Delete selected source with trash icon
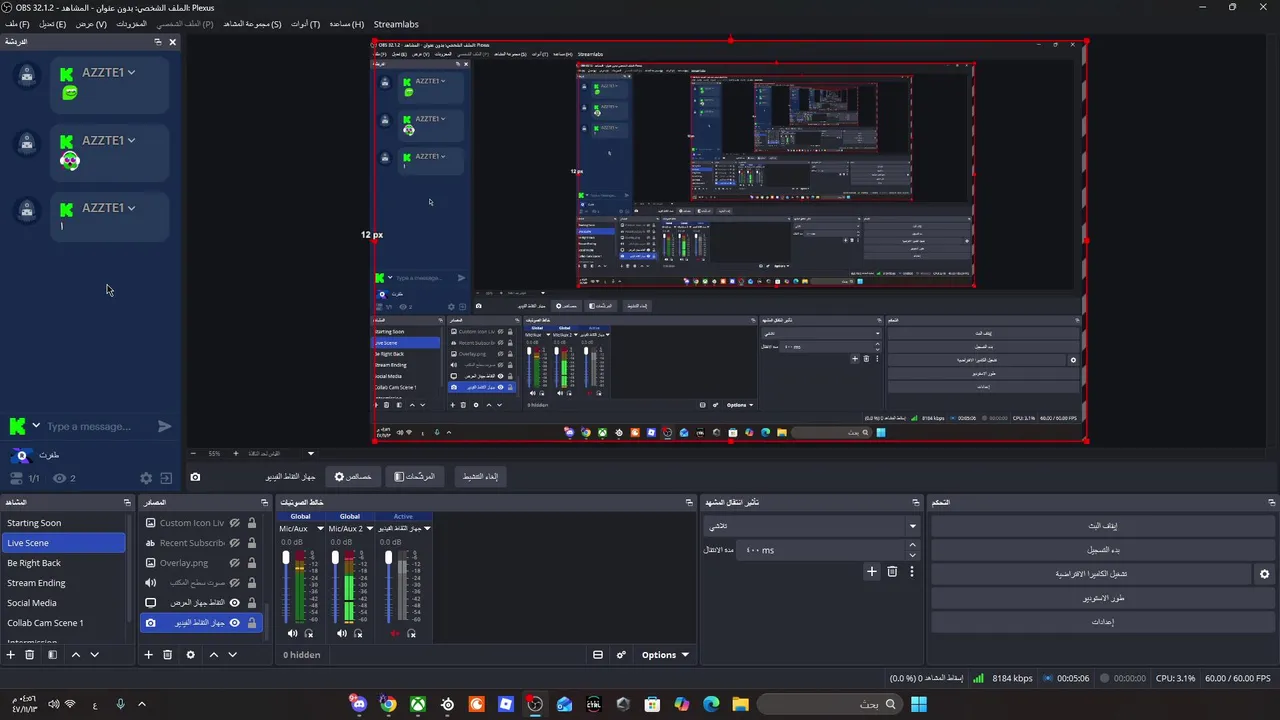Viewport: 1280px width, 720px height. tap(167, 655)
